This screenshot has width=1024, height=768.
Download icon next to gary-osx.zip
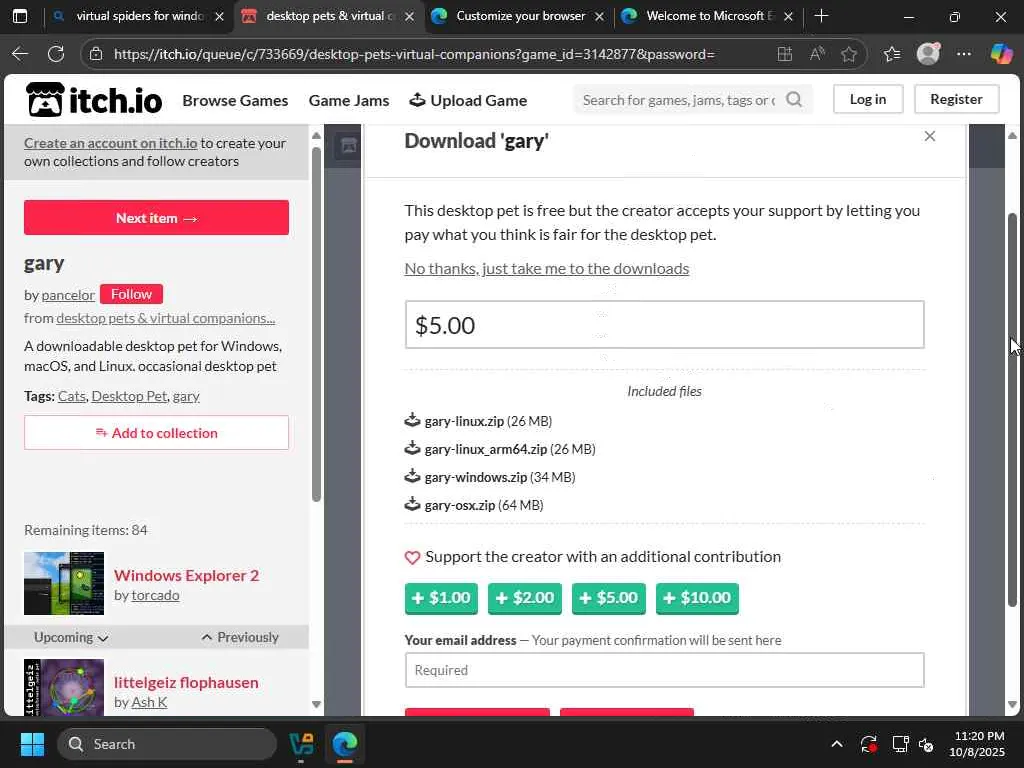(412, 504)
